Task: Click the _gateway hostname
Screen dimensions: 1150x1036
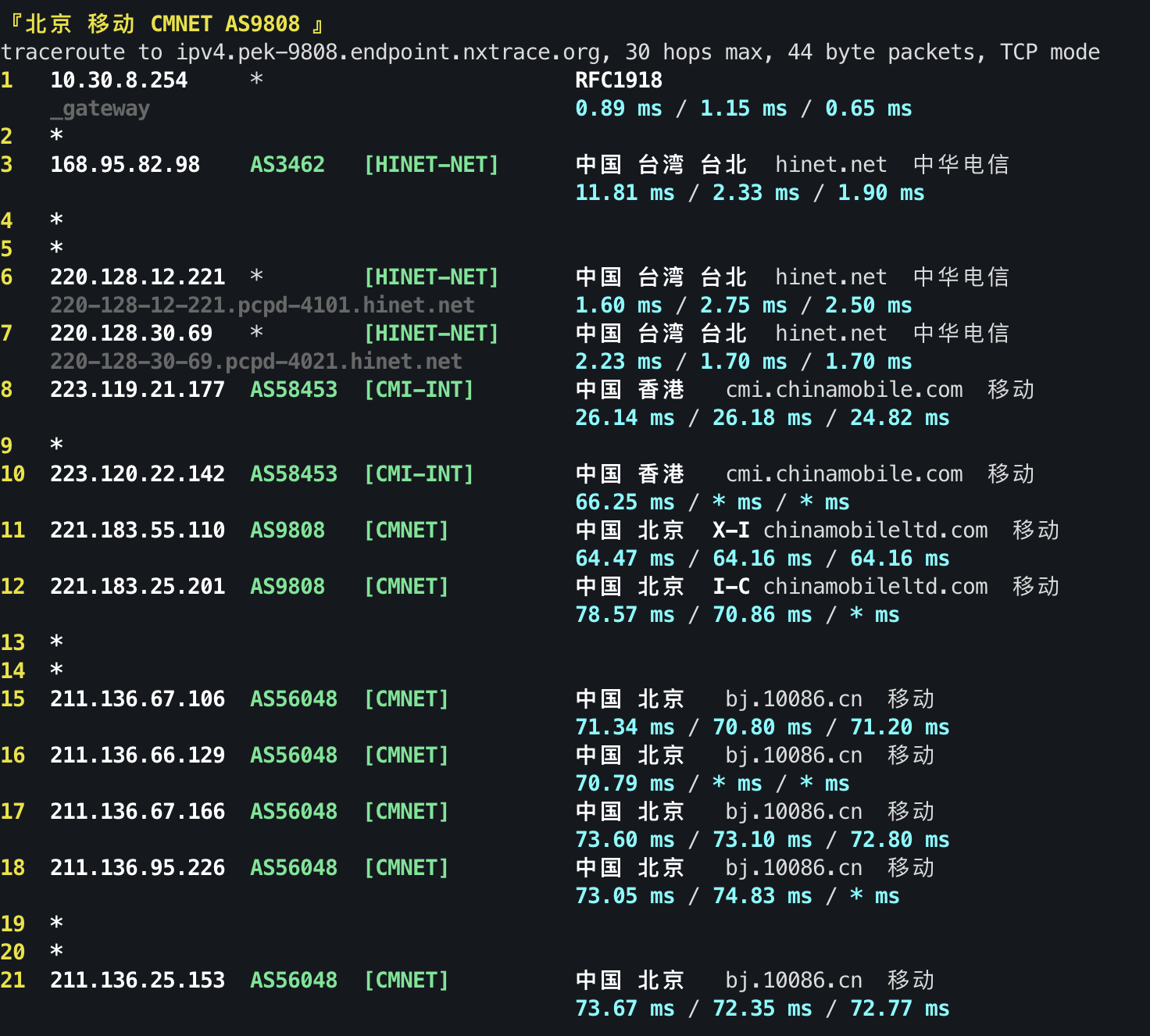Action: 100,109
